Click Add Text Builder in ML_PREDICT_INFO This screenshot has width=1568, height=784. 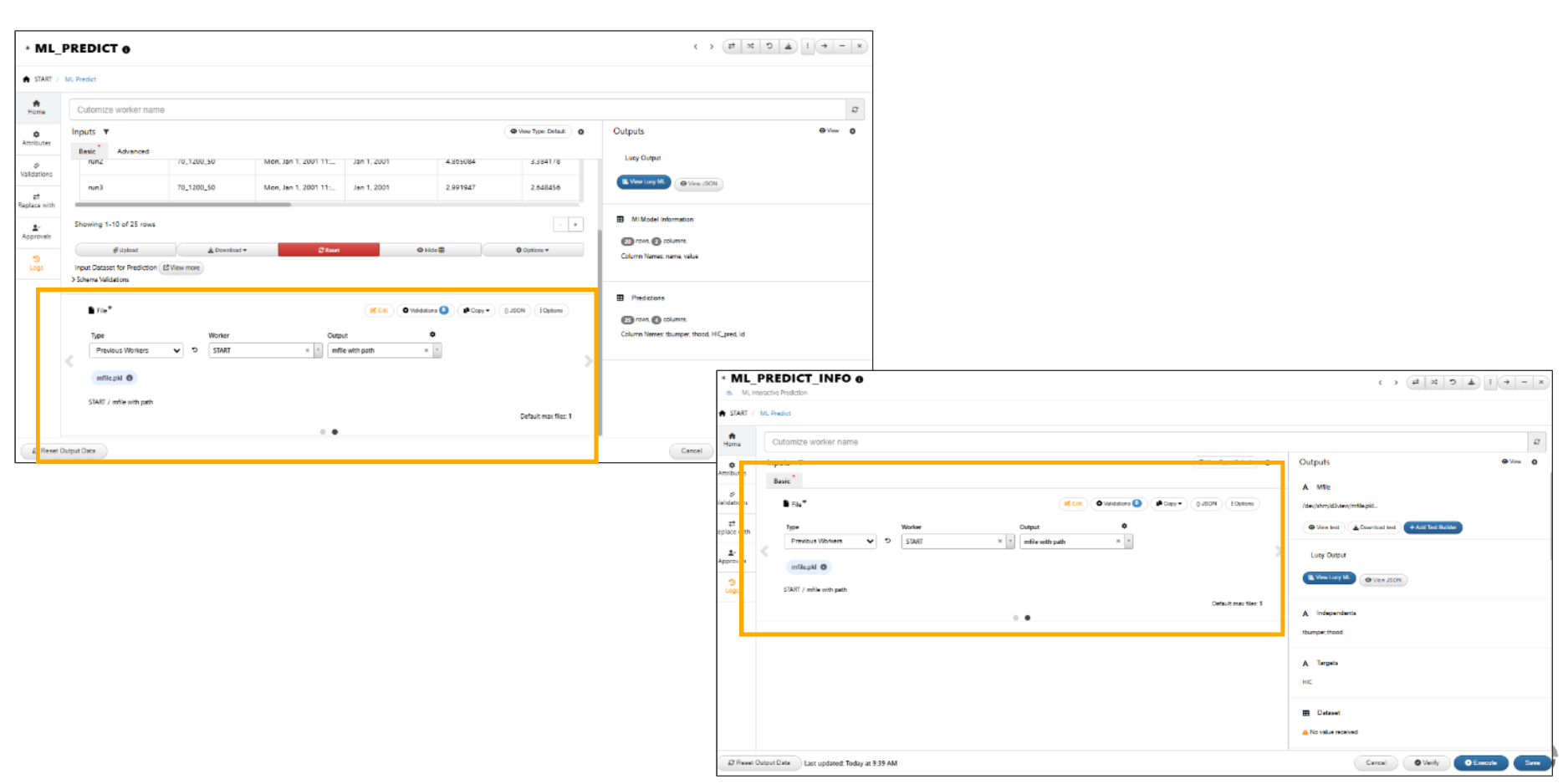[x=1433, y=527]
